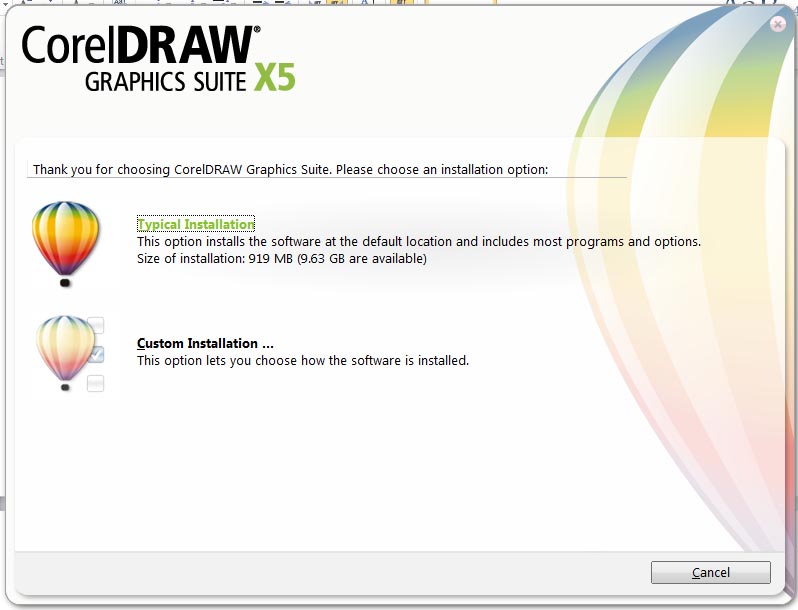The image size is (798, 610).
Task: Click the checked checkbox beside the custom balloon
Action: tap(96, 355)
